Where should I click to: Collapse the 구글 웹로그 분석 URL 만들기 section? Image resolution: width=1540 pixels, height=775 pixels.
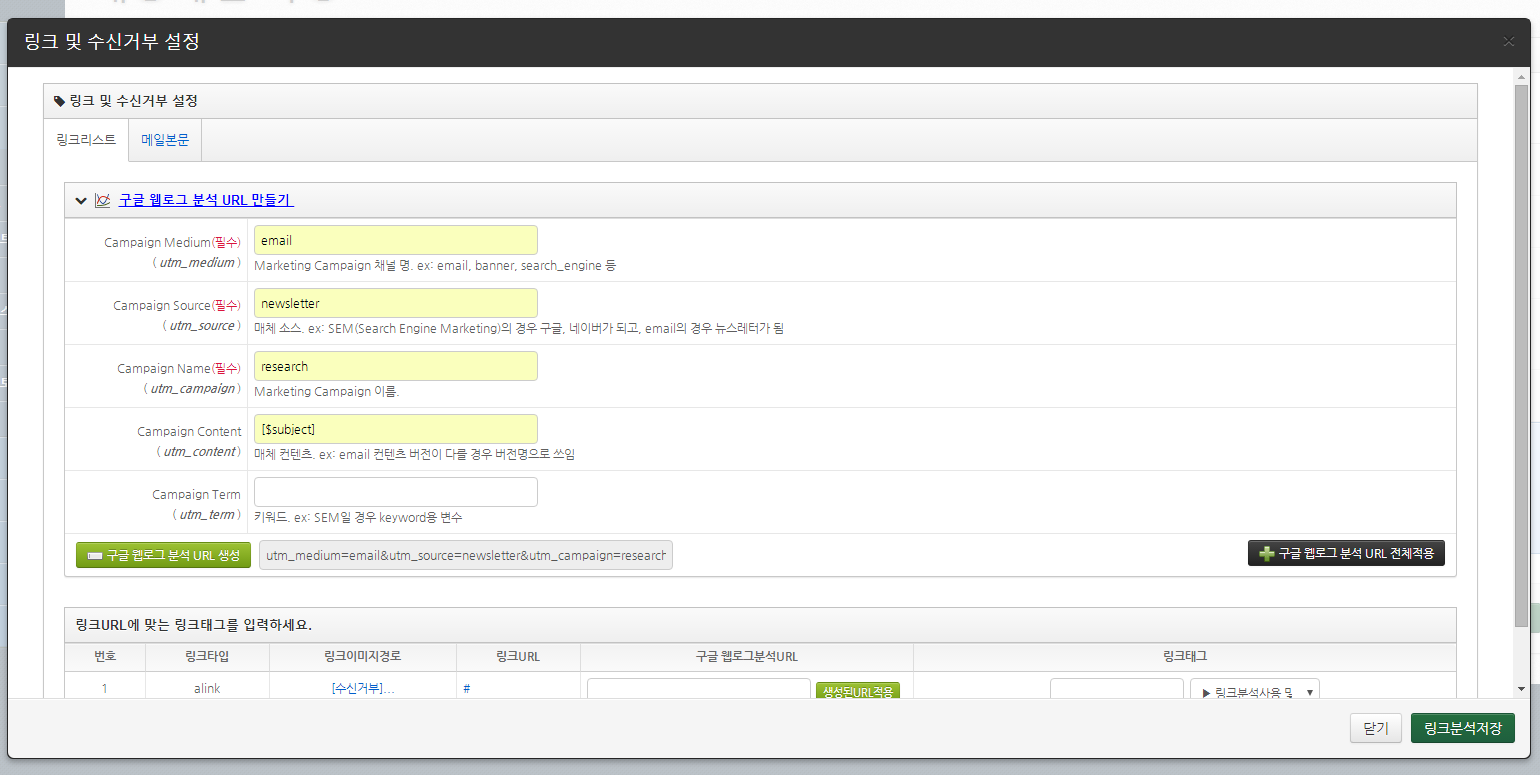(x=81, y=200)
